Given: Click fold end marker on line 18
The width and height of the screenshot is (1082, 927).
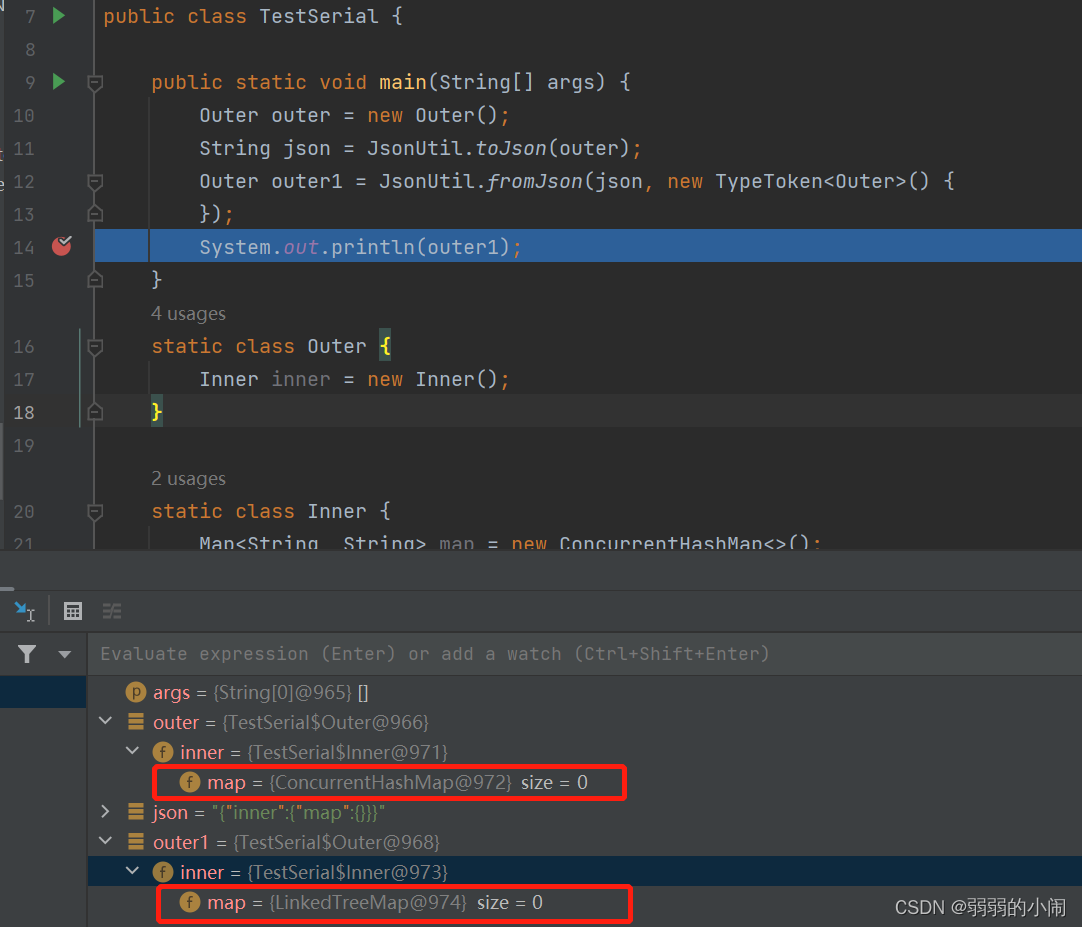Looking at the screenshot, I should 95,412.
